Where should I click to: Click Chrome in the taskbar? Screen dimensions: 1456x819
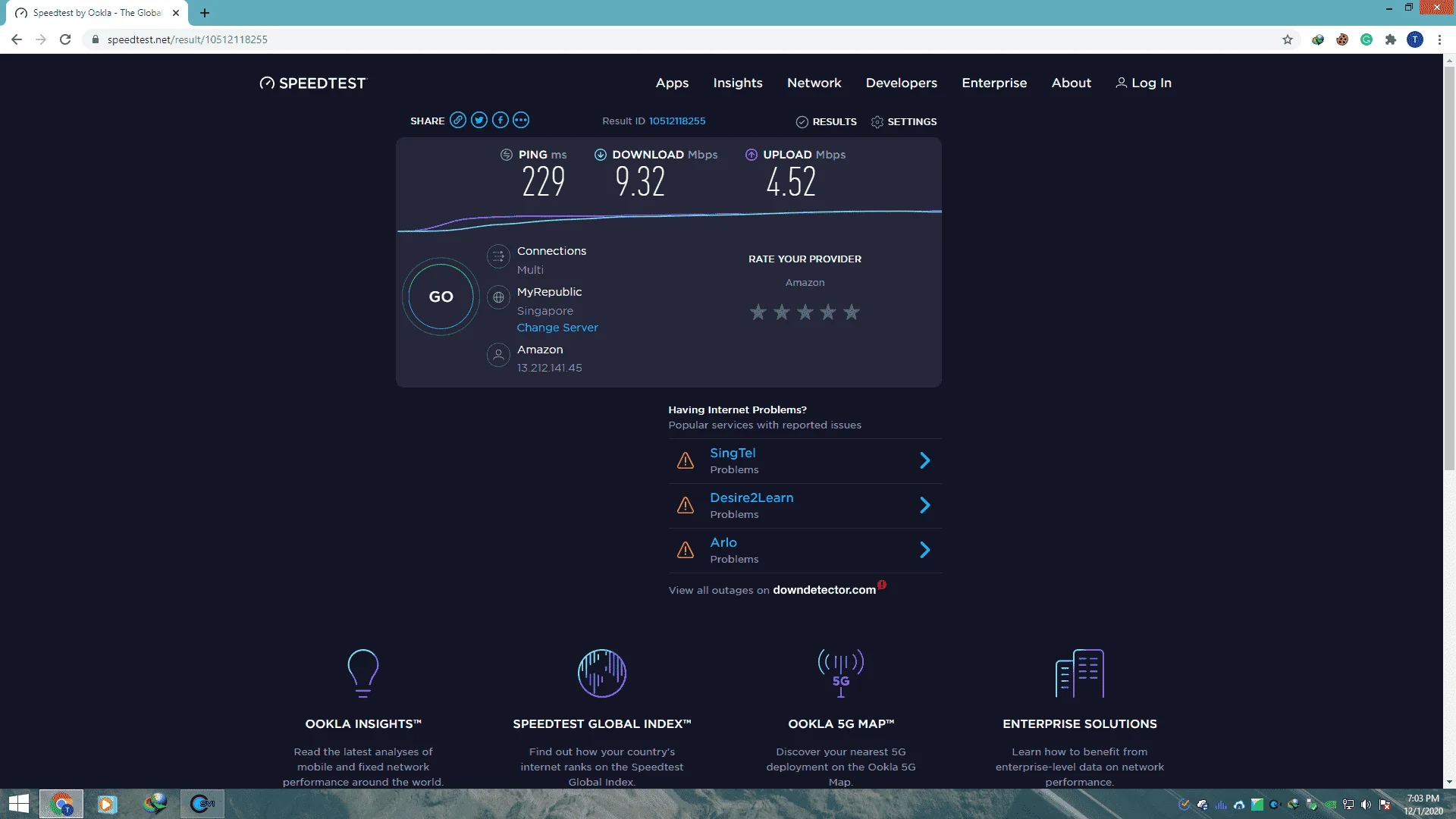point(61,804)
